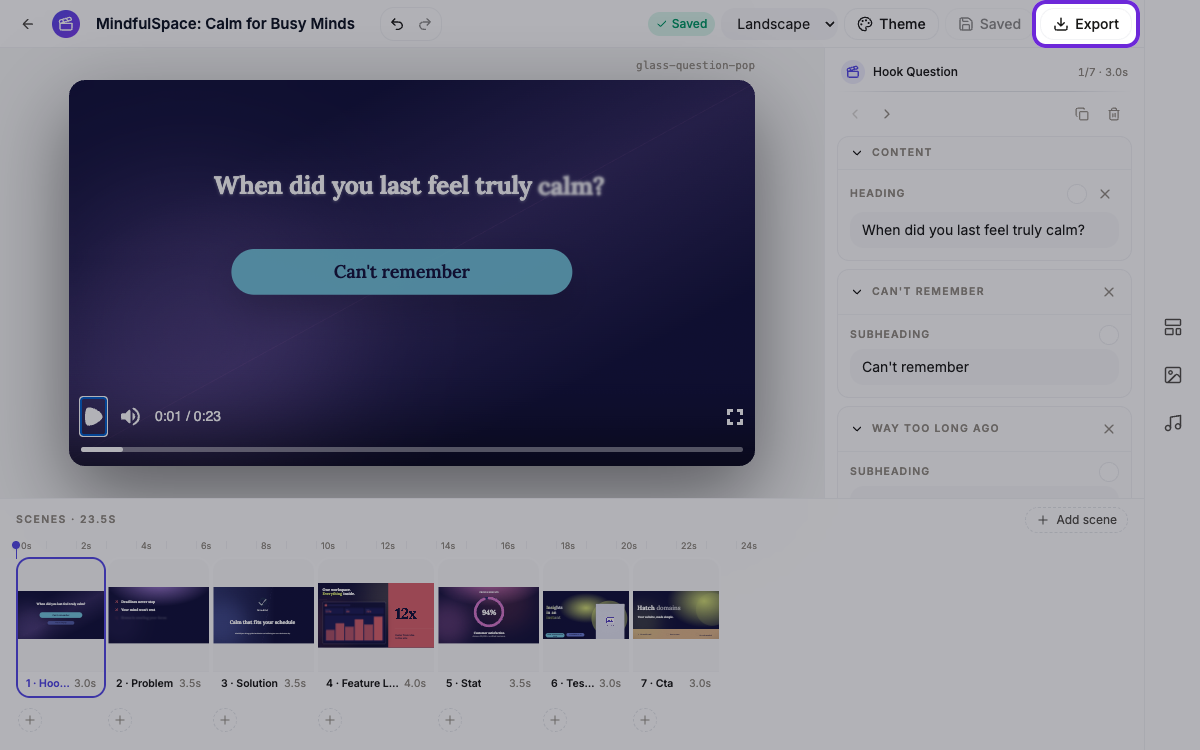1200x750 pixels.
Task: Collapse the WAY TOO LONG AGO section
Action: tap(857, 428)
